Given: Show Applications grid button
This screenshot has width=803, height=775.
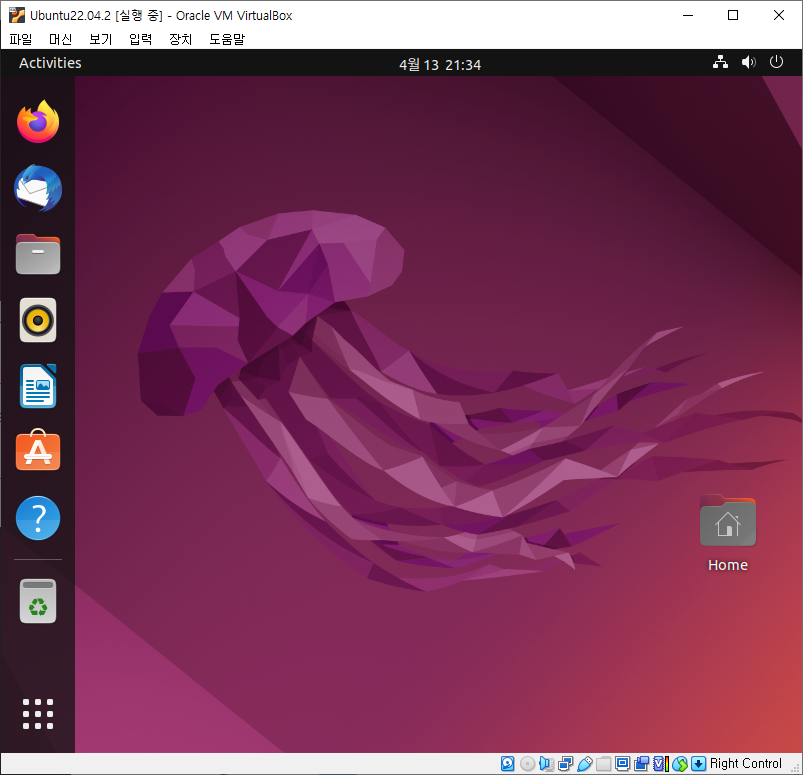Looking at the screenshot, I should tap(38, 714).
